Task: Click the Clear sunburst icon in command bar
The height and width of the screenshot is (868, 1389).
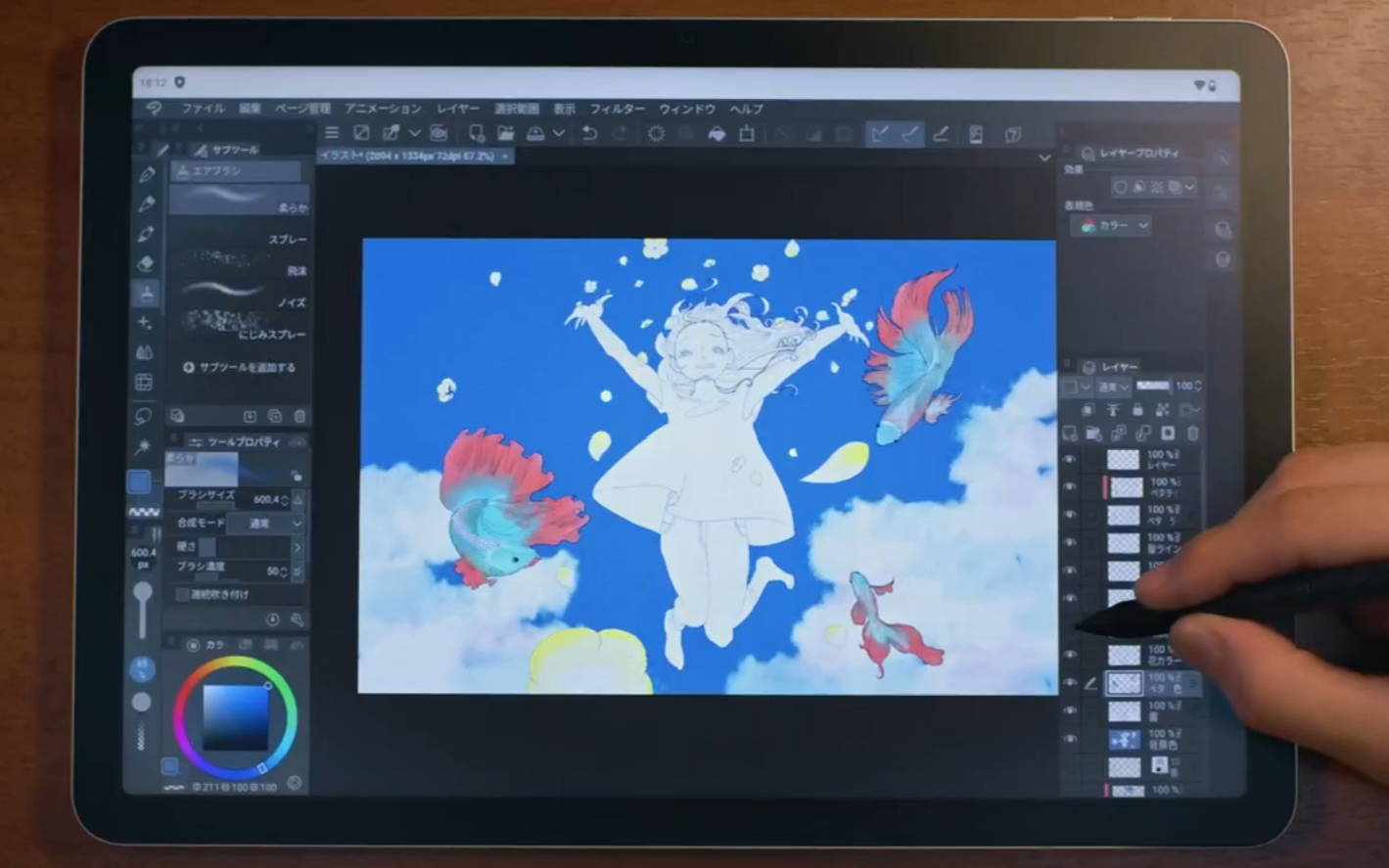Action: coord(656,133)
